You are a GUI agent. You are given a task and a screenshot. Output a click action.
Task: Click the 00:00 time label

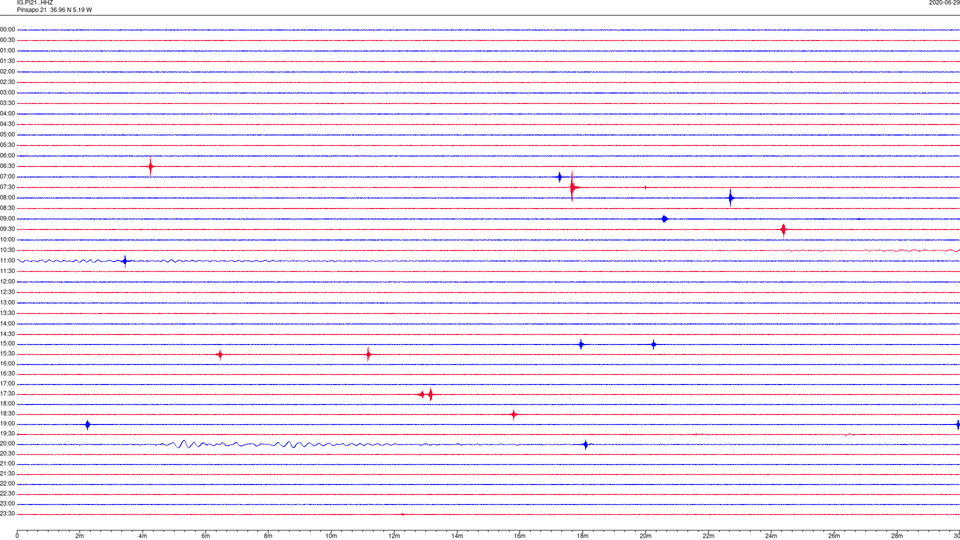[x=7, y=29]
